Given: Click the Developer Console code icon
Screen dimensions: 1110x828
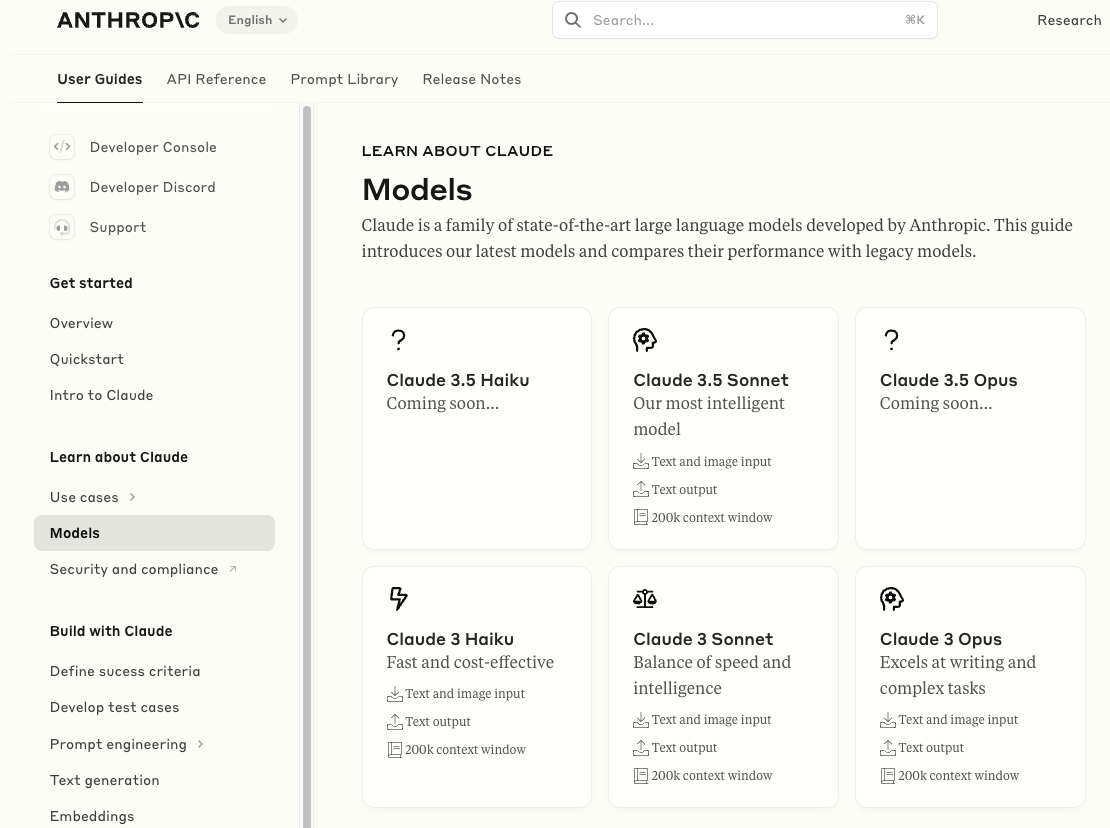Looking at the screenshot, I should [x=62, y=147].
